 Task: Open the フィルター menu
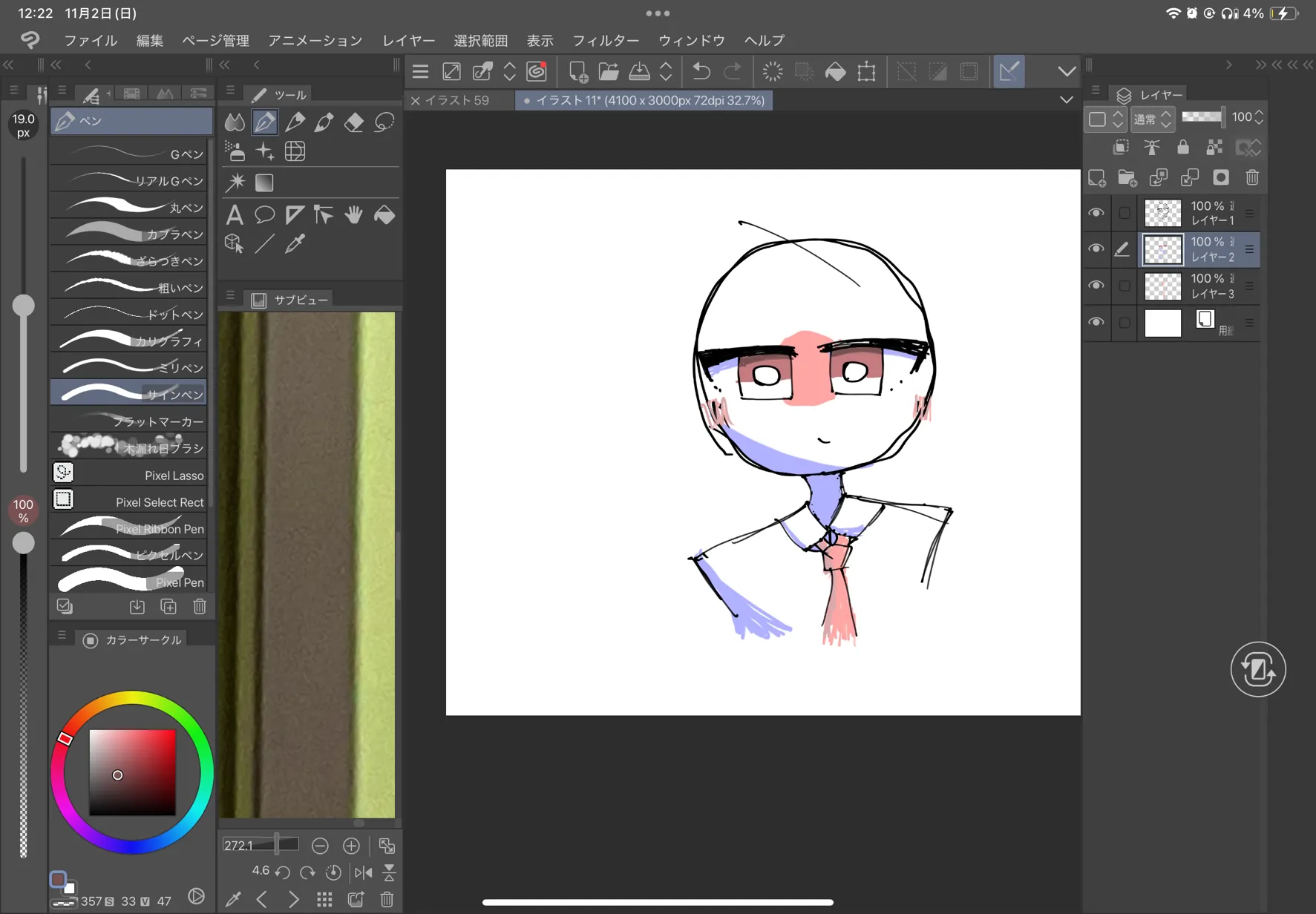pyautogui.click(x=606, y=40)
